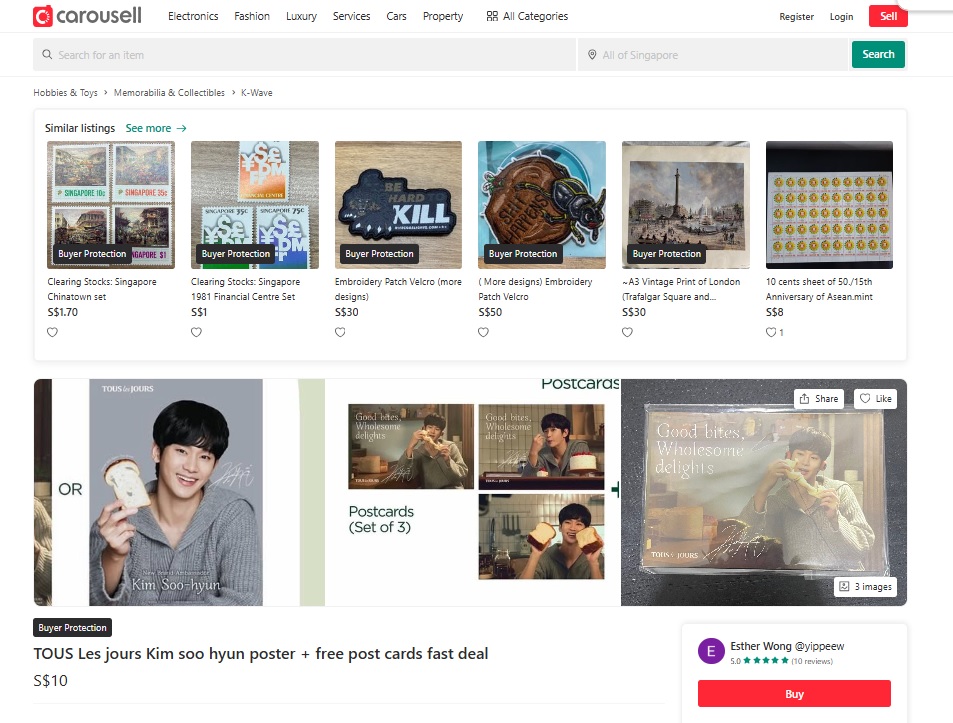The image size is (953, 723).
Task: Go to K-Wave breadcrumb
Action: pos(256,92)
